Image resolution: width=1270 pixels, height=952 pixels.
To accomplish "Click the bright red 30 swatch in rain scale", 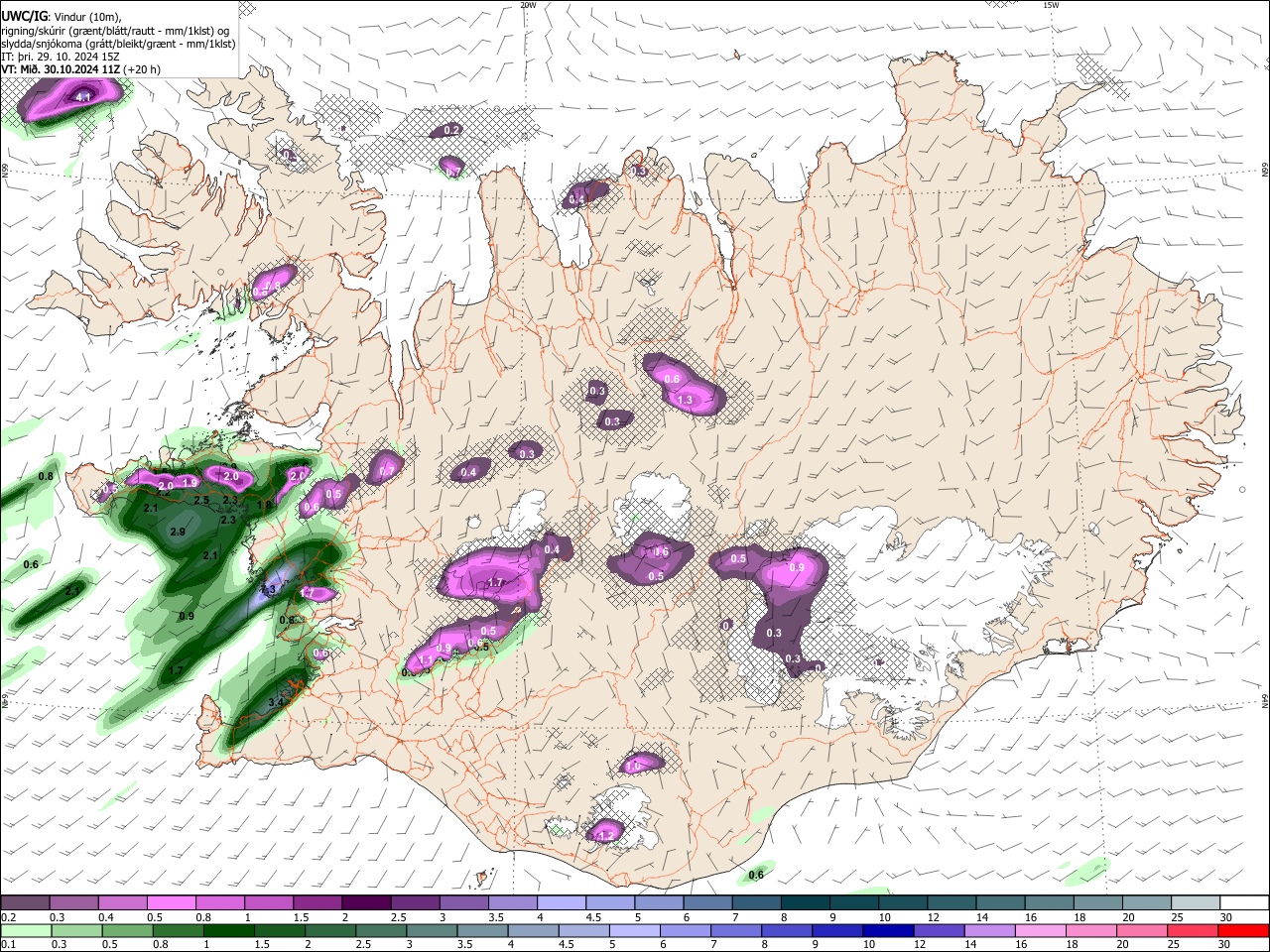I will point(1245,931).
